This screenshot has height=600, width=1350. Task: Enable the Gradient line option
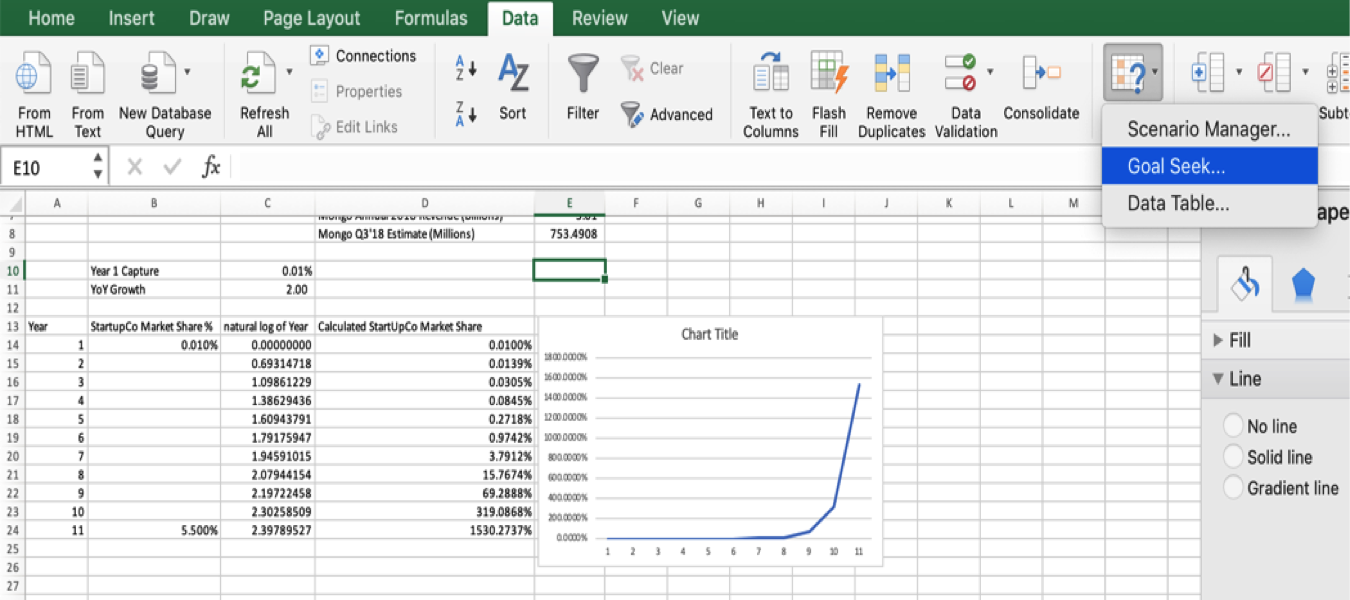(x=1233, y=487)
